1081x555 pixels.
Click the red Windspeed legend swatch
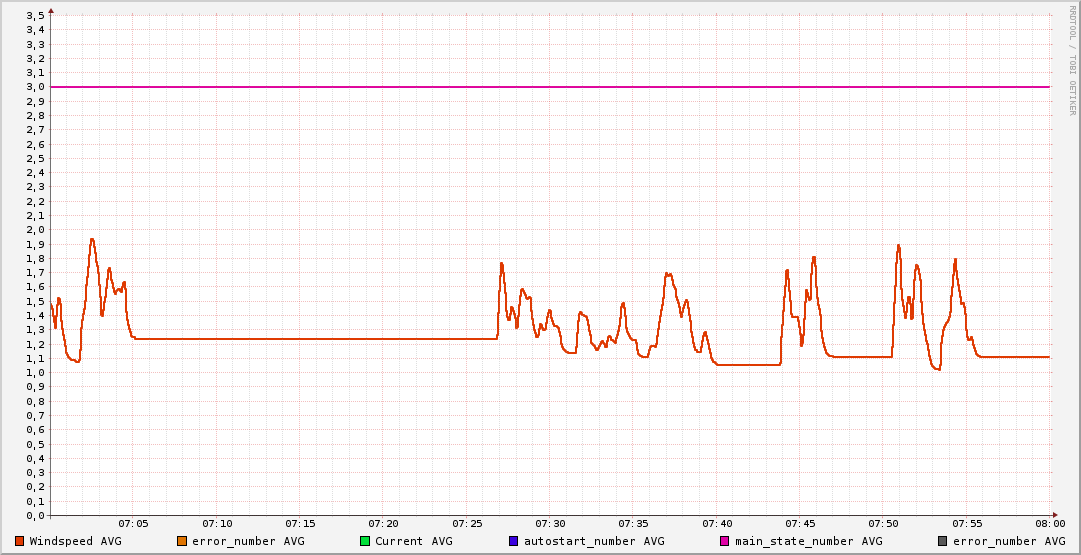click(19, 541)
